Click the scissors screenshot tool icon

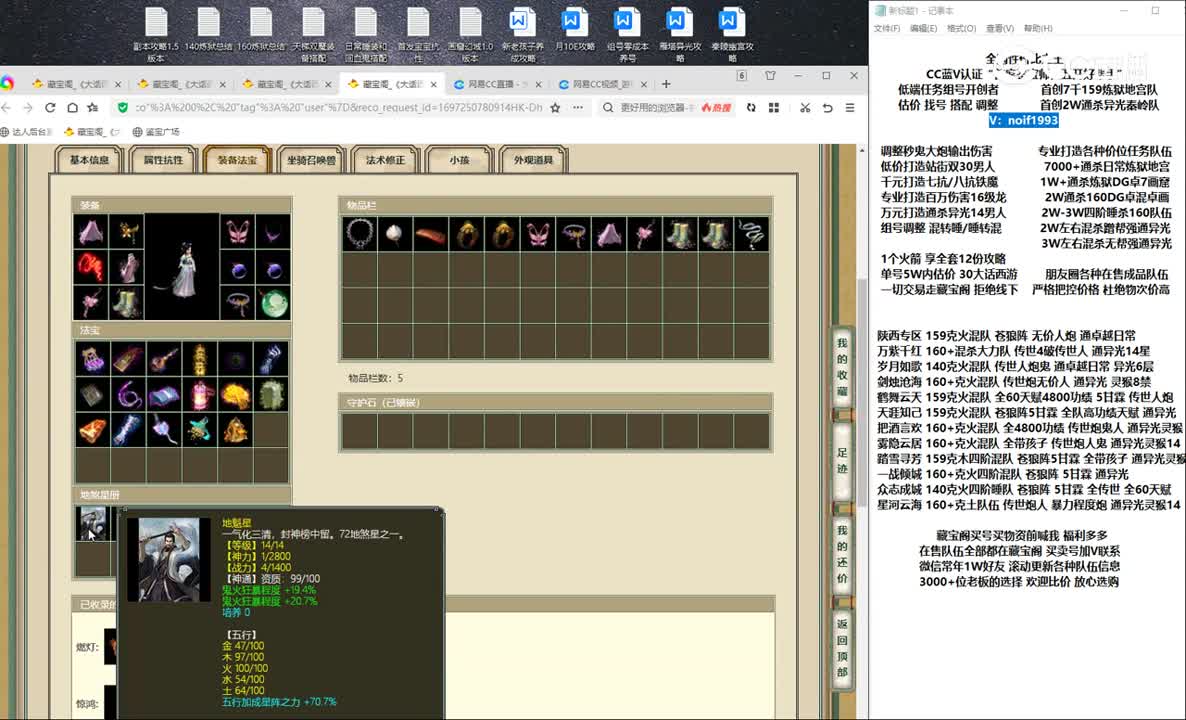point(805,107)
